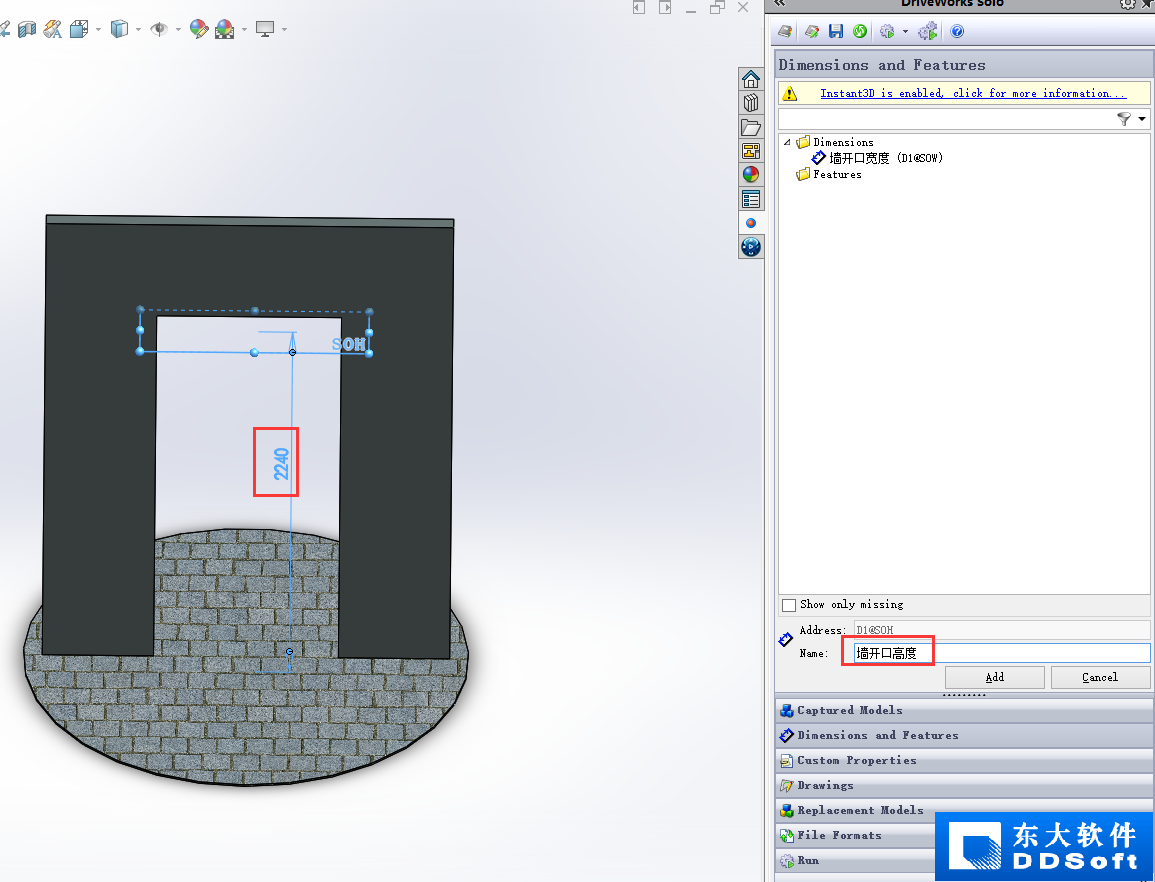Viewport: 1155px width, 882px height.
Task: Click Instant3D is enabled information link
Action: 973,93
